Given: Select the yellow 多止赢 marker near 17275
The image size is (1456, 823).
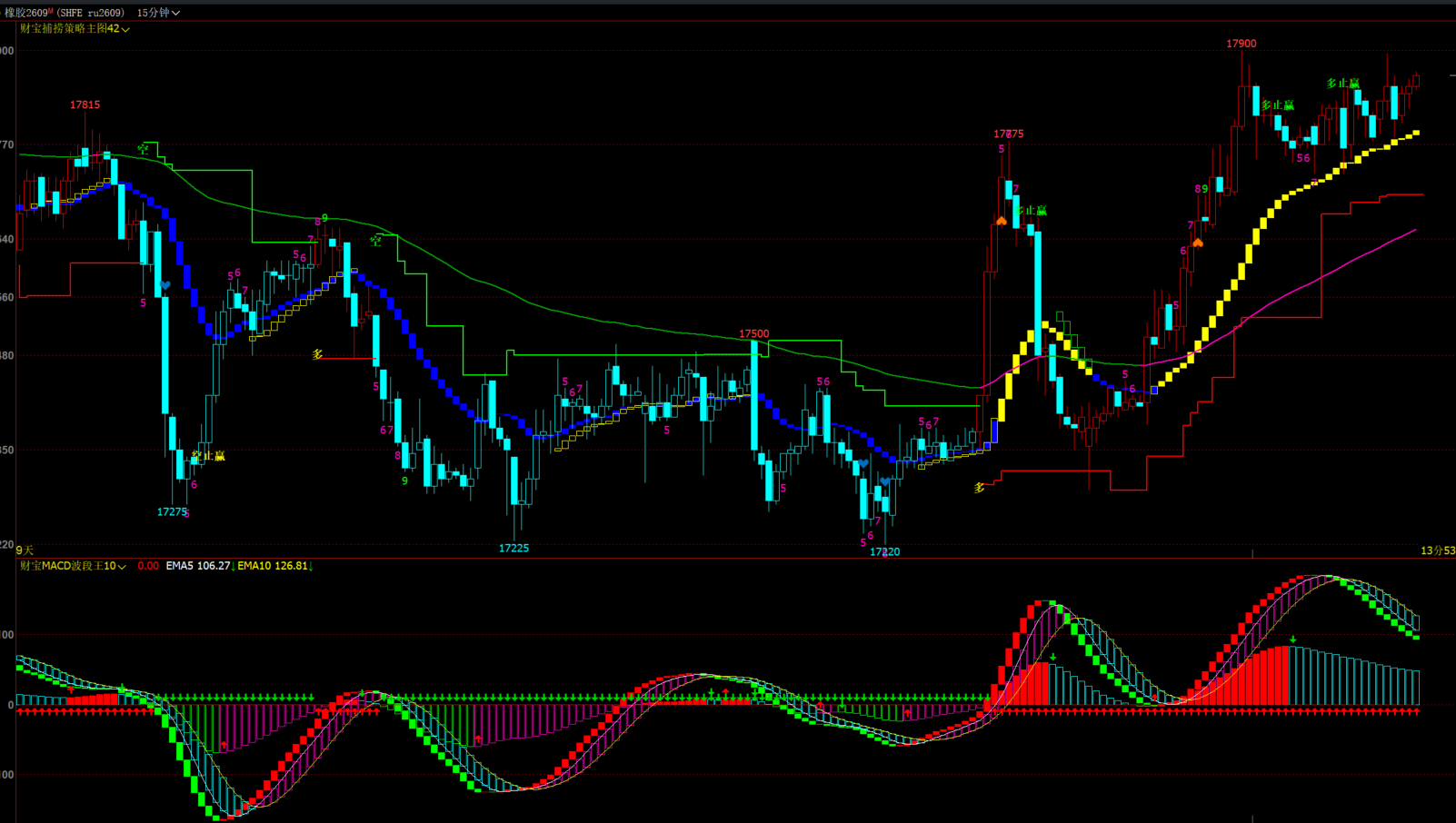Looking at the screenshot, I should (x=208, y=456).
